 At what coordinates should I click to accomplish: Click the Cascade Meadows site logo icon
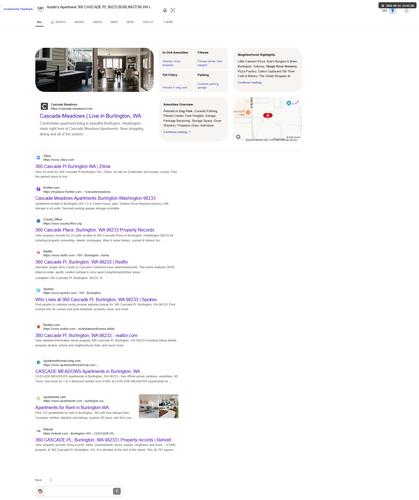click(x=44, y=106)
